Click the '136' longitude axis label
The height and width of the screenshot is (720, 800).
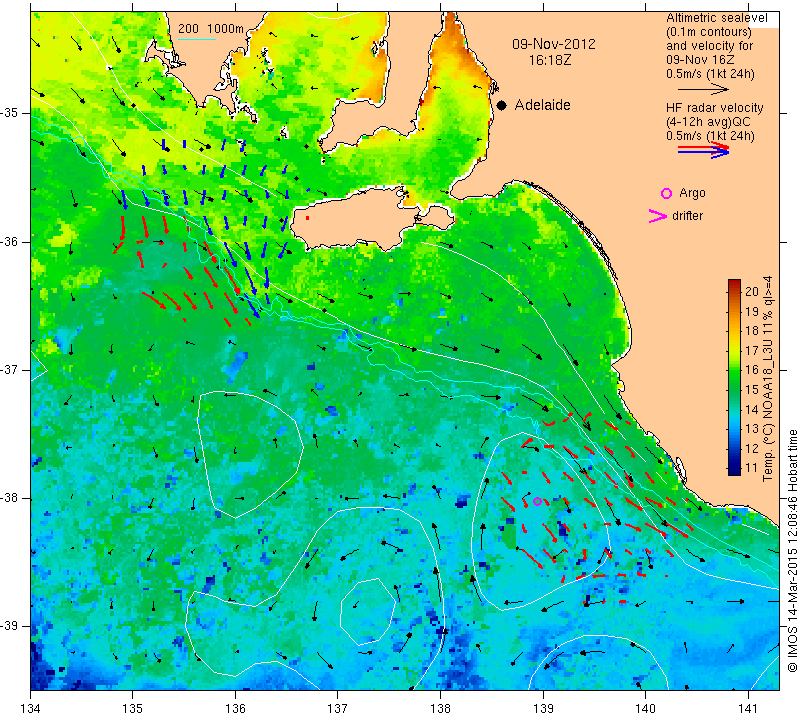click(236, 708)
